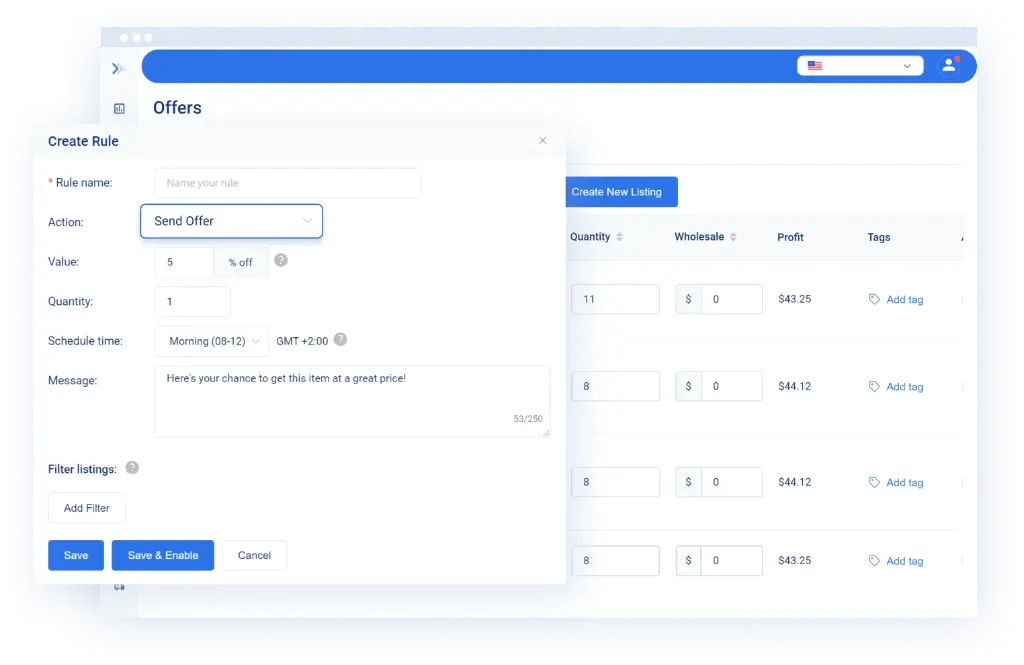
Task: Expand the sidebar with double-chevron icon
Action: click(x=118, y=68)
